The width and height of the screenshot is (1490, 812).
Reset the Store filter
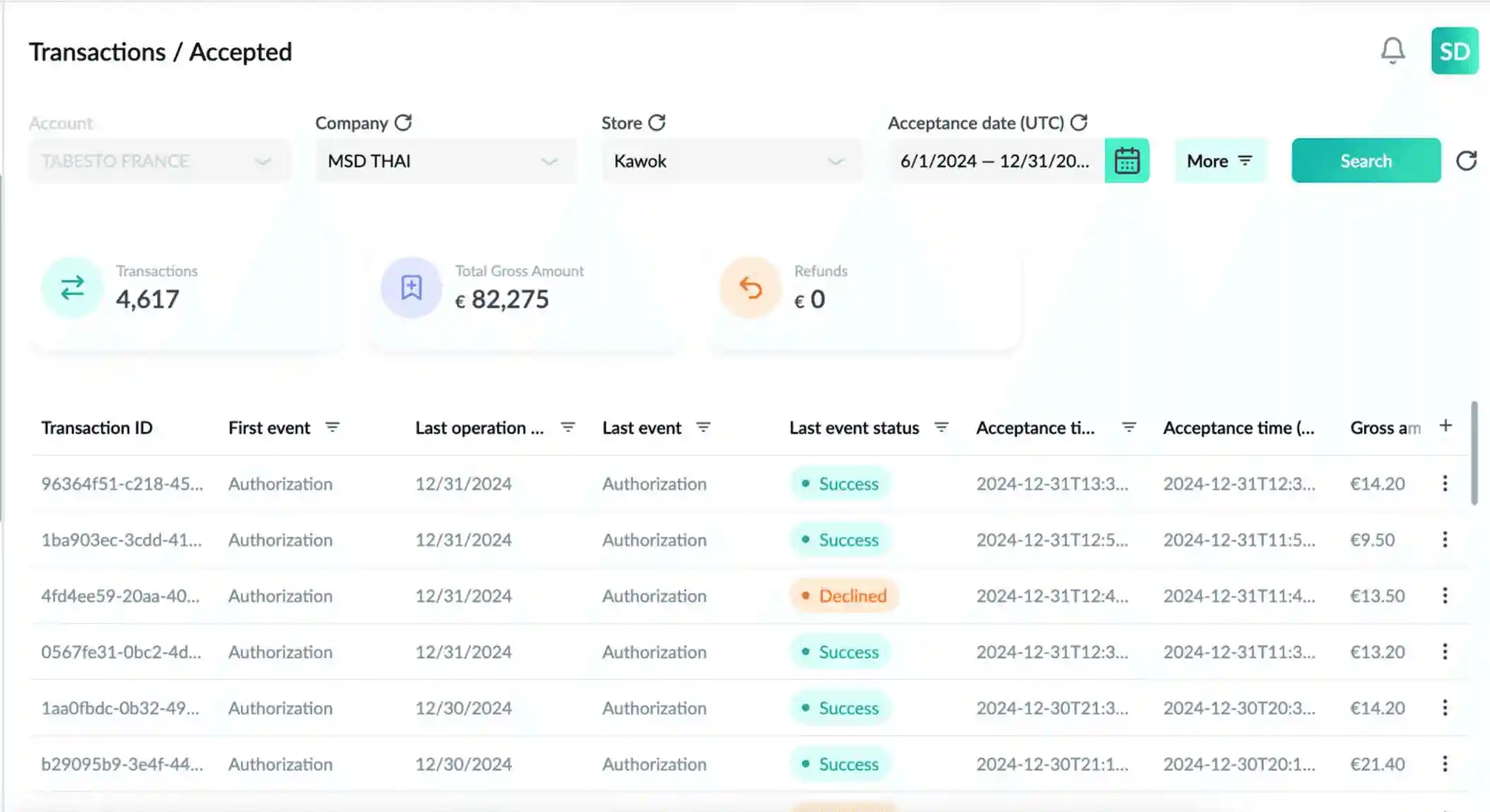tap(657, 123)
